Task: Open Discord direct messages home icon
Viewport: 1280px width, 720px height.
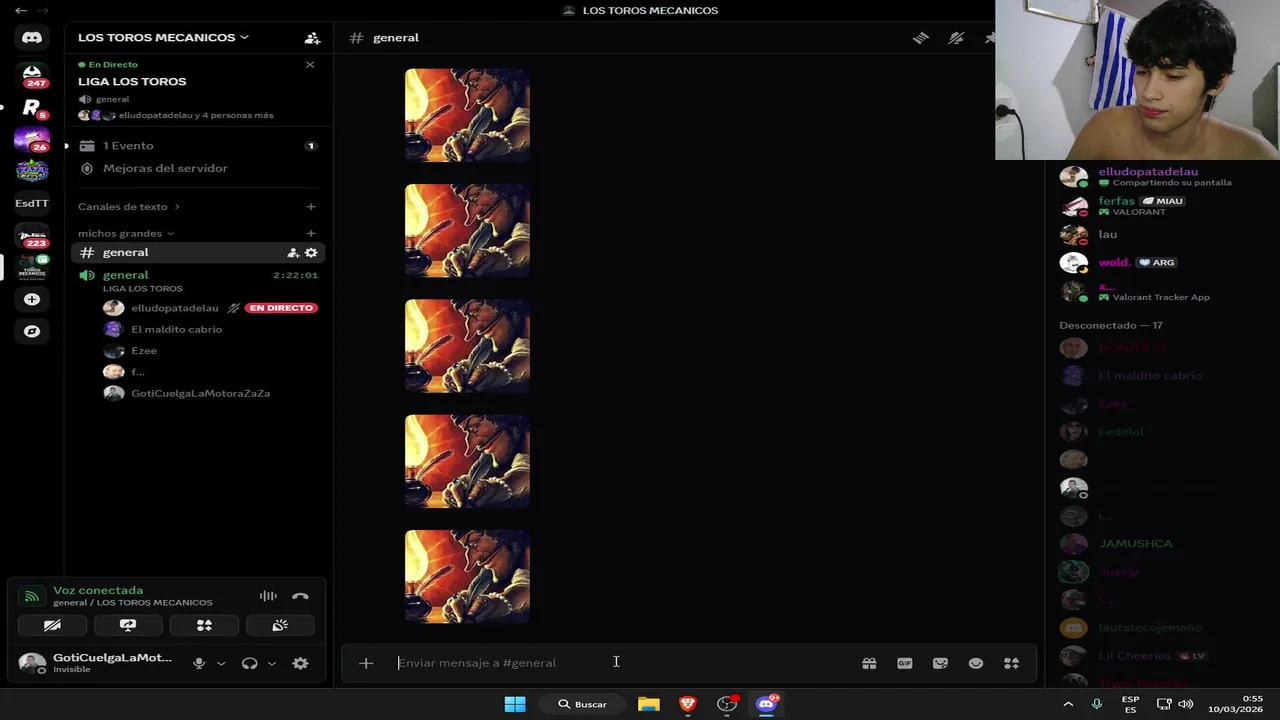Action: 32,37
